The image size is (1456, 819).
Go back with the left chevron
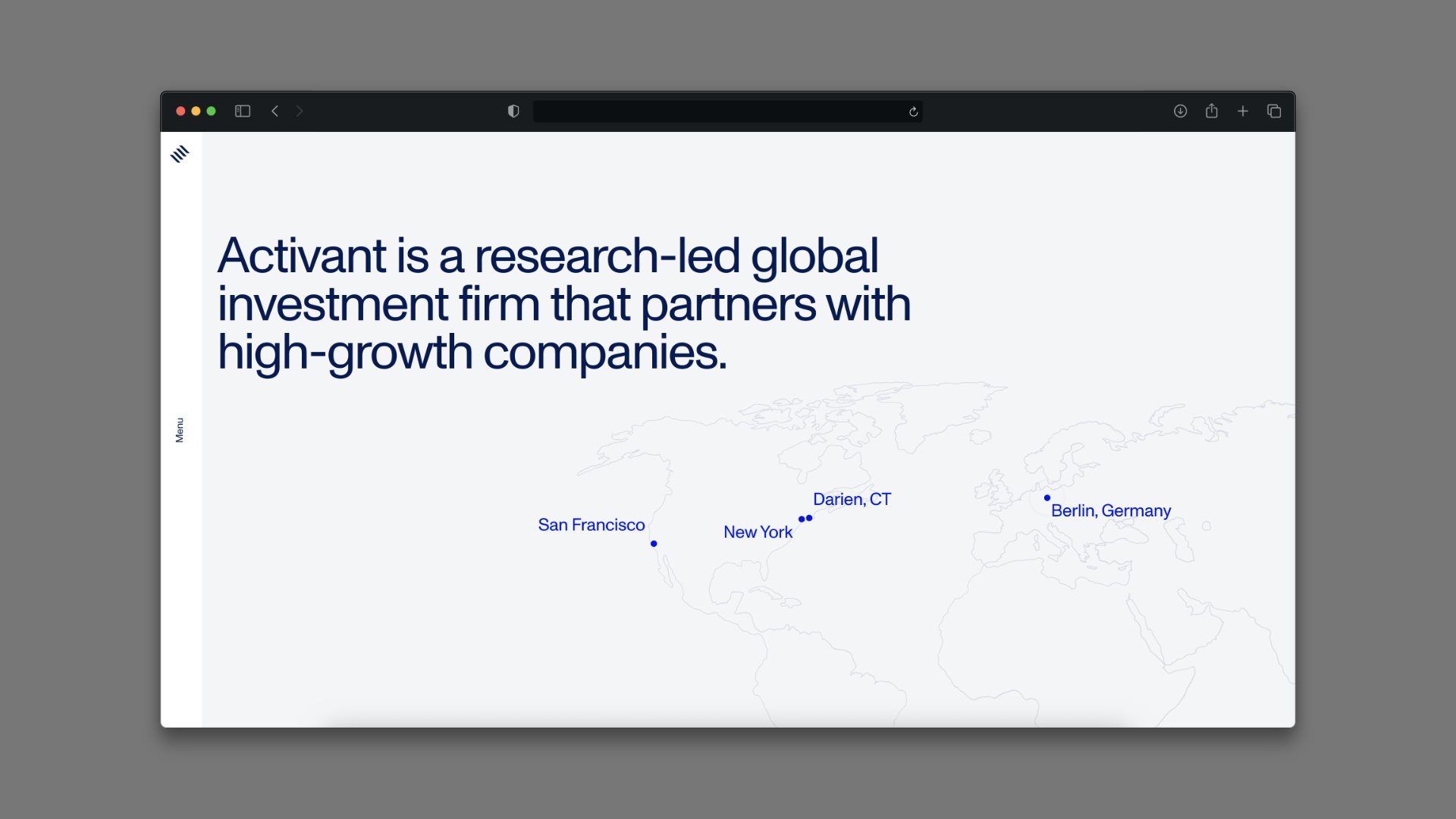(x=275, y=111)
